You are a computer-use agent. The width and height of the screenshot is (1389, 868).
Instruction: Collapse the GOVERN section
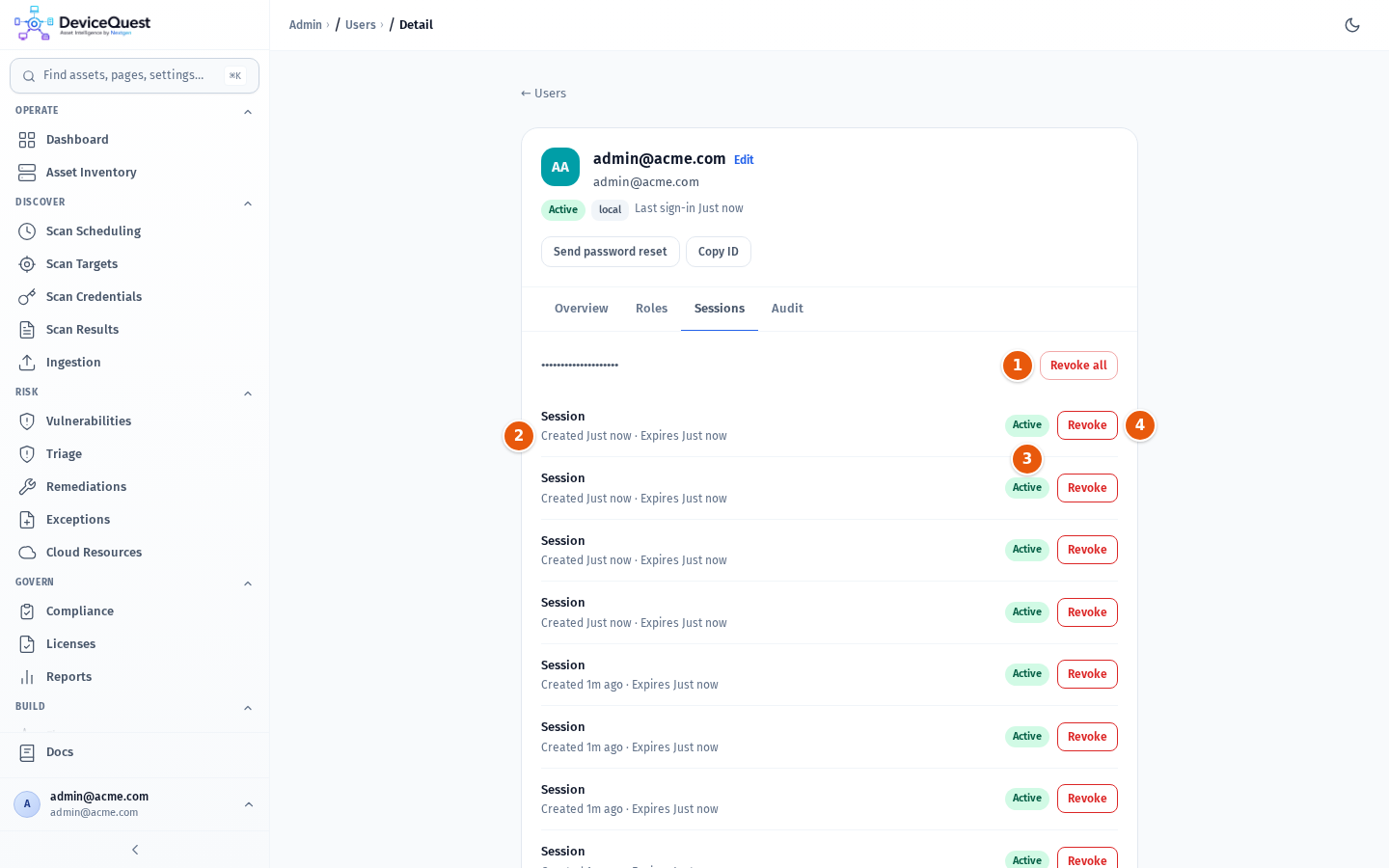(248, 583)
